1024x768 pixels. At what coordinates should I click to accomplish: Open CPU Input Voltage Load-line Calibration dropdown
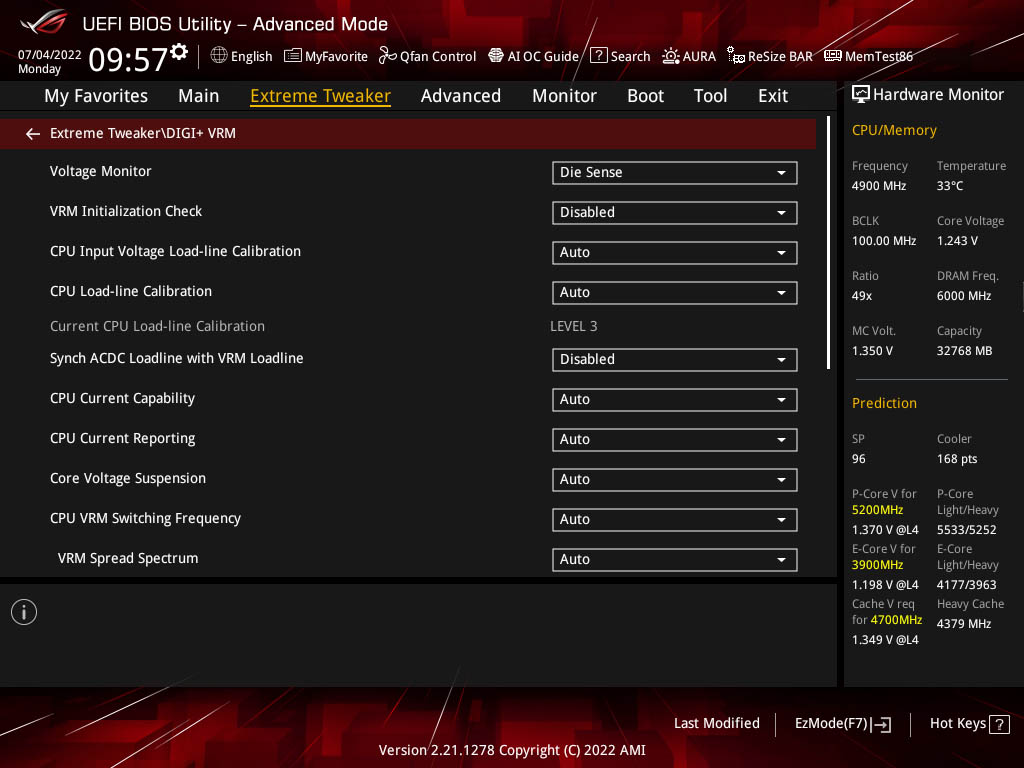point(675,253)
